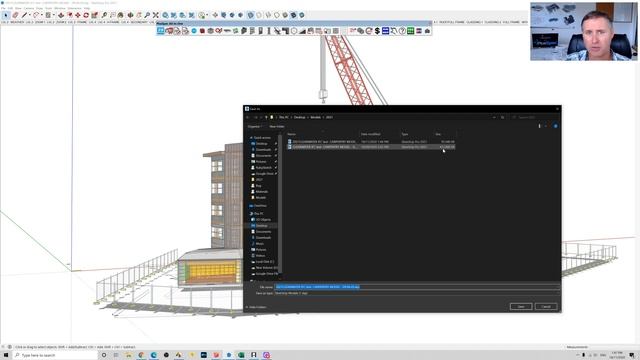This screenshot has height=360, width=640.
Task: Open the Windows Start menu
Action: [x=6, y=355]
